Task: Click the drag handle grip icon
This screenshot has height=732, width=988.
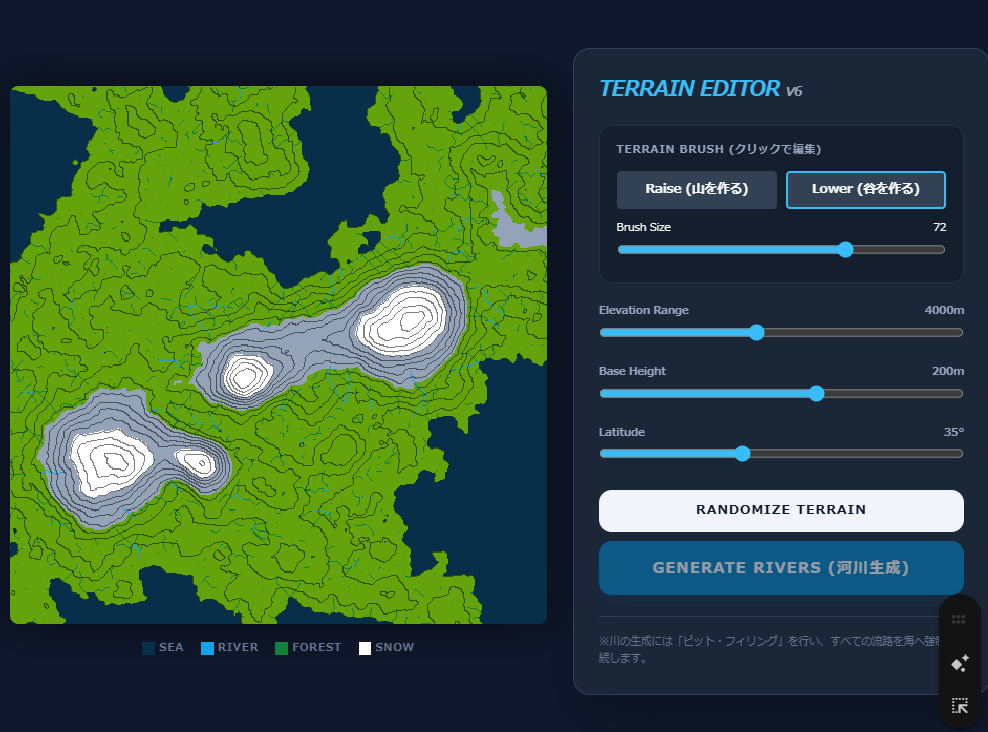Action: click(x=959, y=620)
